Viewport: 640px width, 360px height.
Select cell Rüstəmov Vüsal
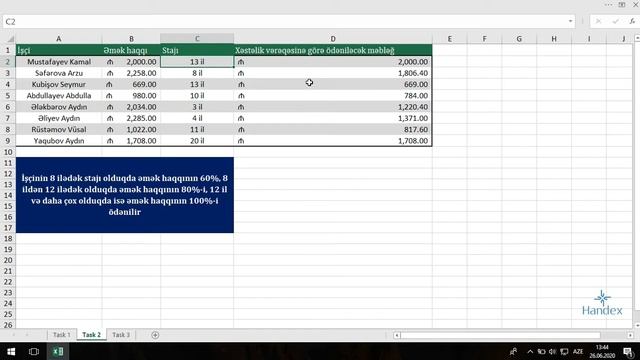click(x=59, y=130)
